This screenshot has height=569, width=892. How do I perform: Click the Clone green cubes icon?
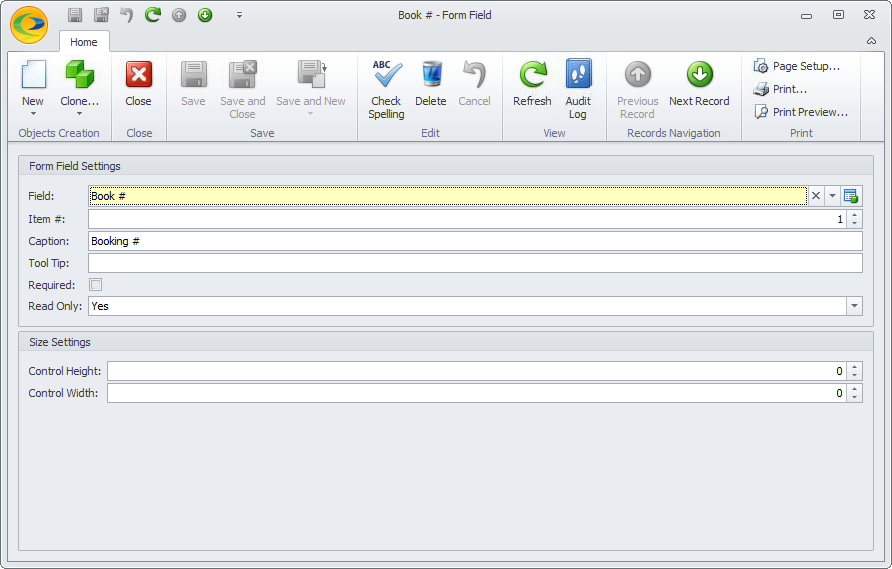click(x=80, y=75)
